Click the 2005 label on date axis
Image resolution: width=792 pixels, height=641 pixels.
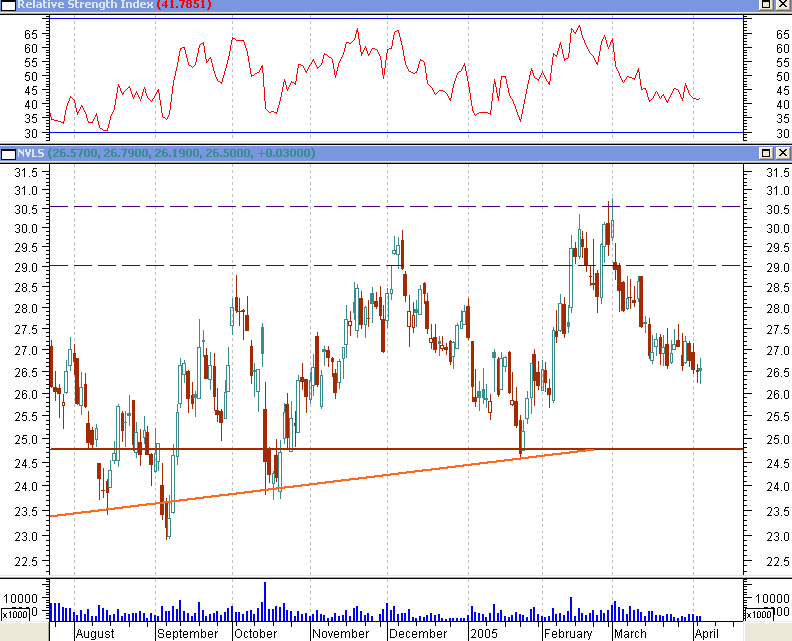coord(484,633)
